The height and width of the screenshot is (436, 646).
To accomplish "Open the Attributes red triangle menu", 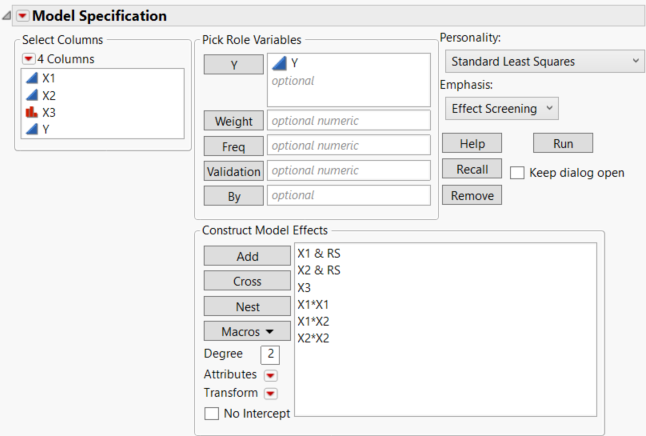I will (269, 374).
